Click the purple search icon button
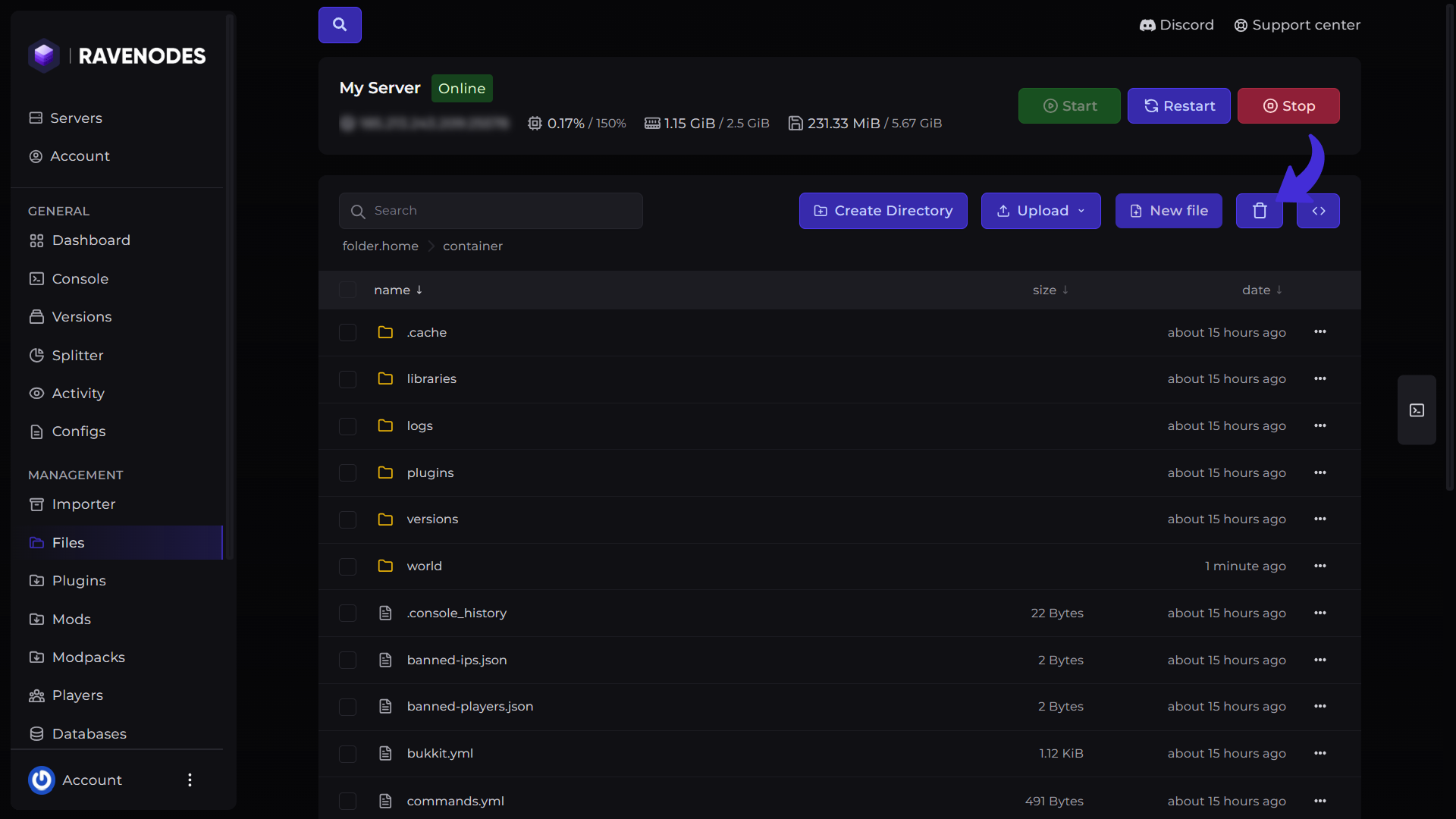The image size is (1456, 819). coord(340,25)
